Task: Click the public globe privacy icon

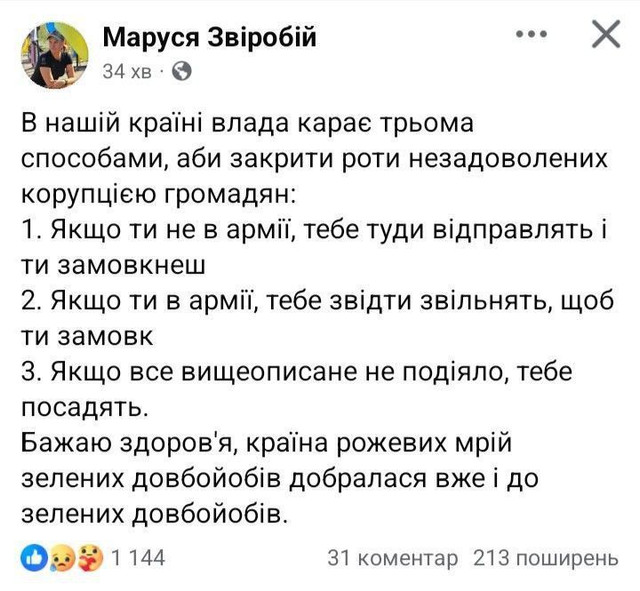Action: click(182, 72)
